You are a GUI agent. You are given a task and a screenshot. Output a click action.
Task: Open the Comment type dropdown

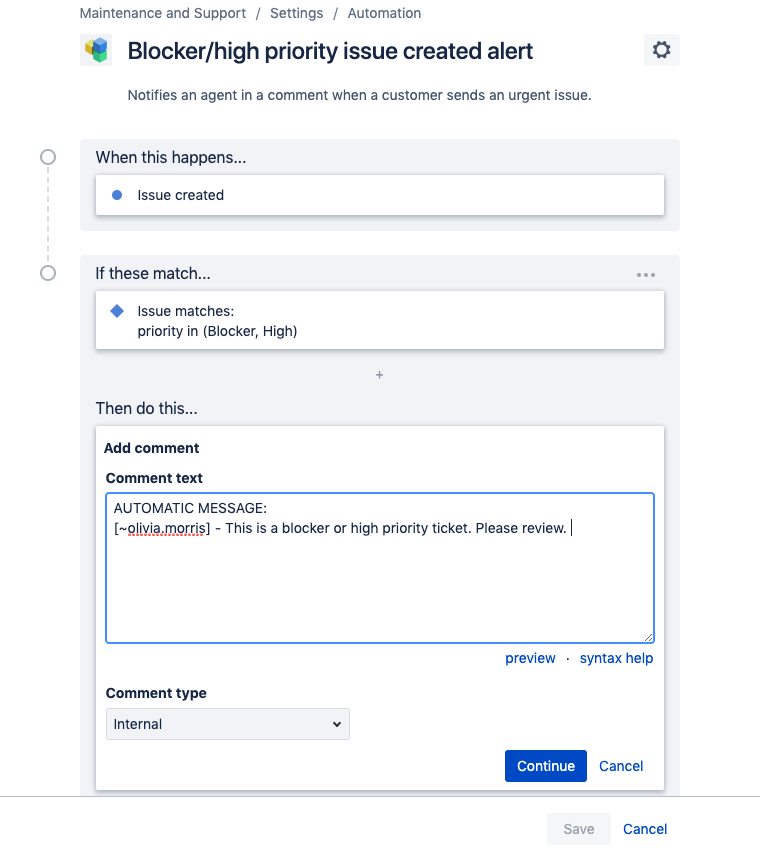(228, 724)
